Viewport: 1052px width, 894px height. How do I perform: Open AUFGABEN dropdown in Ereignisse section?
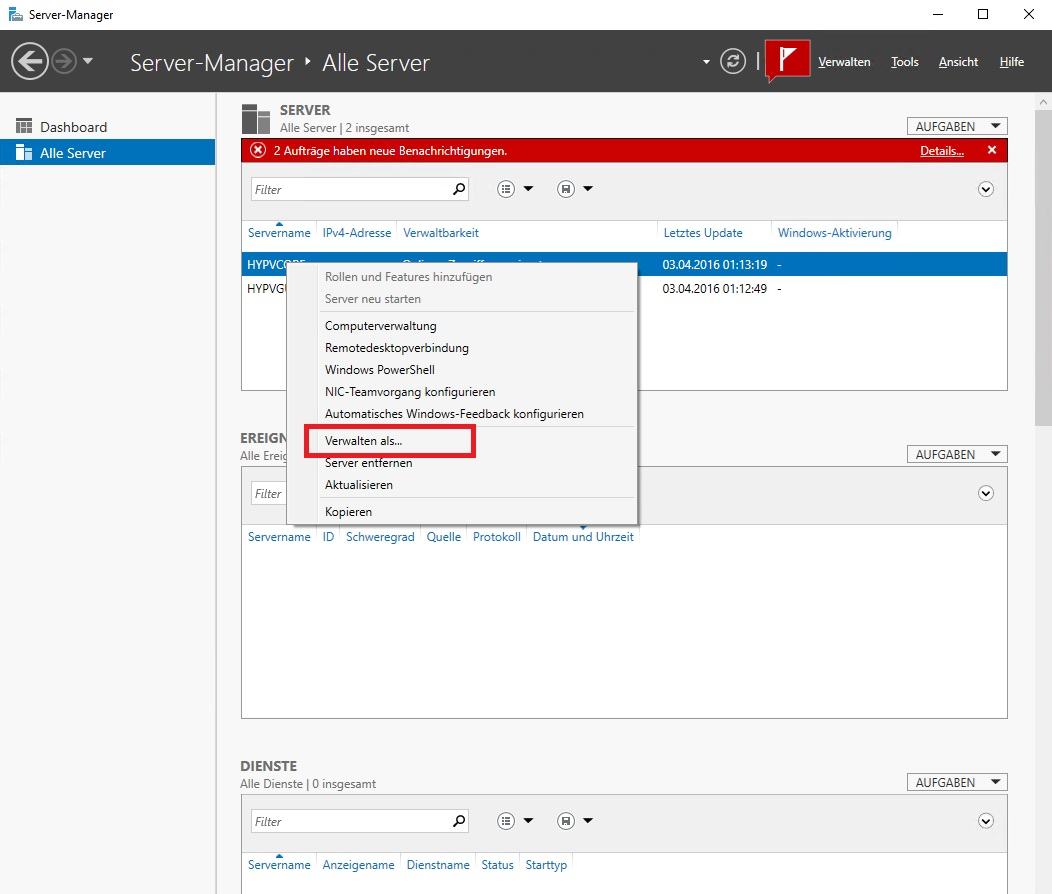click(x=957, y=454)
